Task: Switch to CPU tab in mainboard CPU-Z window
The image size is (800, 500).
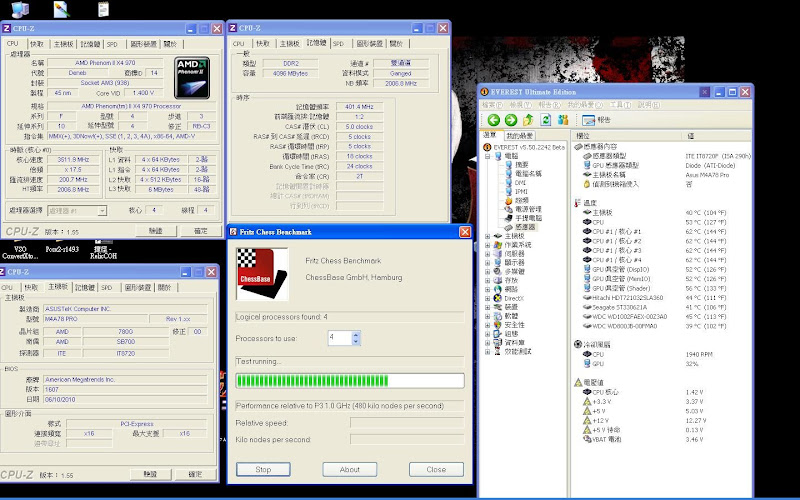Action: click(x=7, y=288)
